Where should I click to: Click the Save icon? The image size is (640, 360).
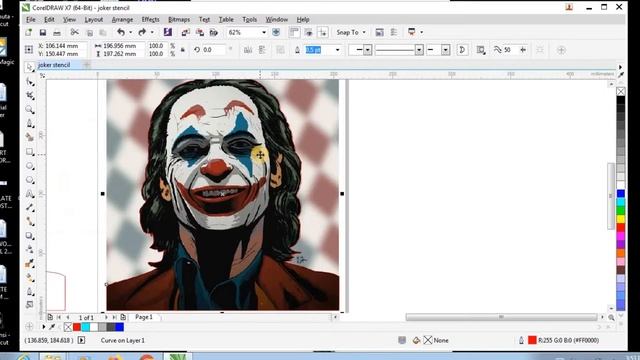pos(42,32)
